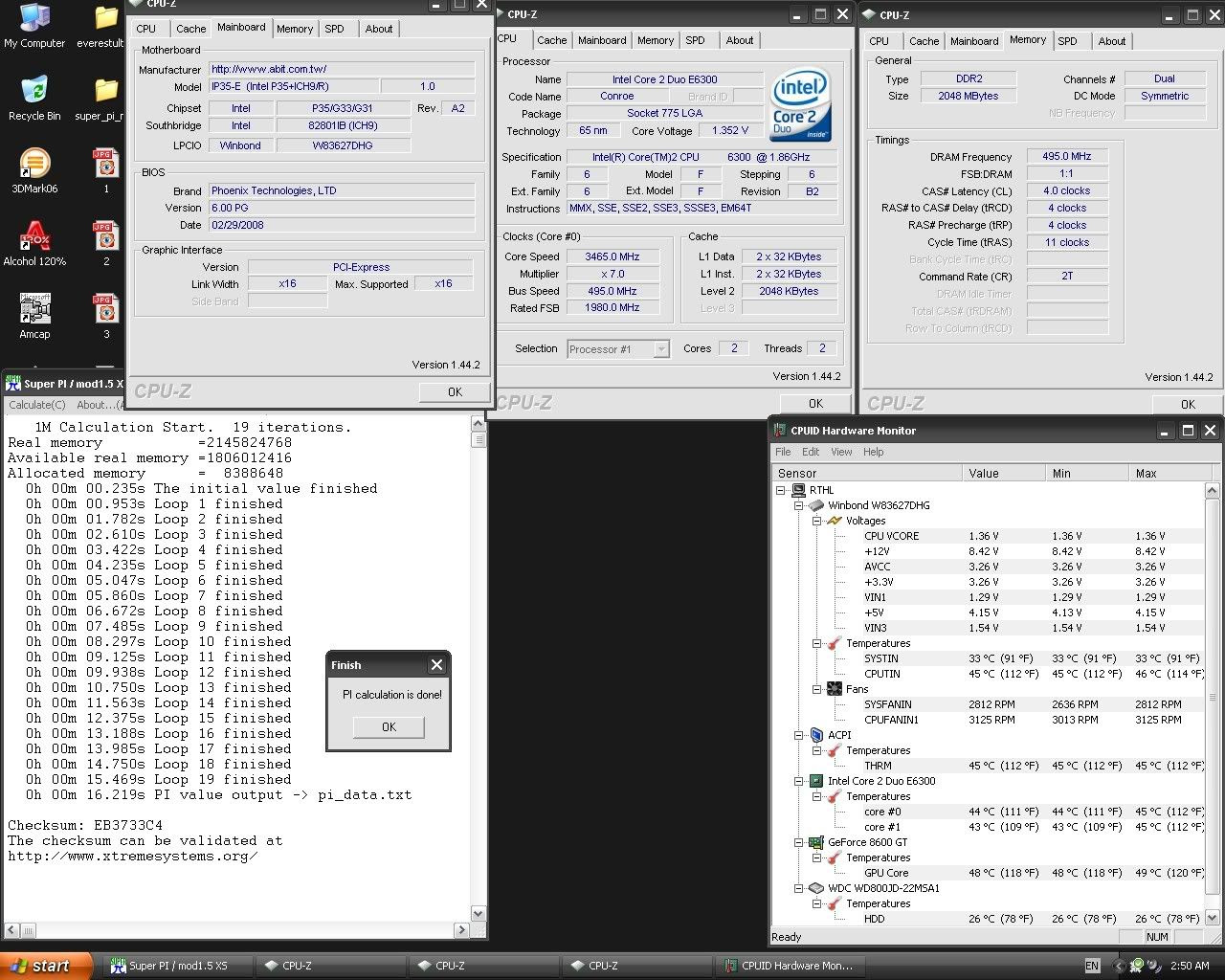The width and height of the screenshot is (1225, 980).
Task: Collapse Intel Core 2 Duo E6300 branch
Action: coord(799,781)
